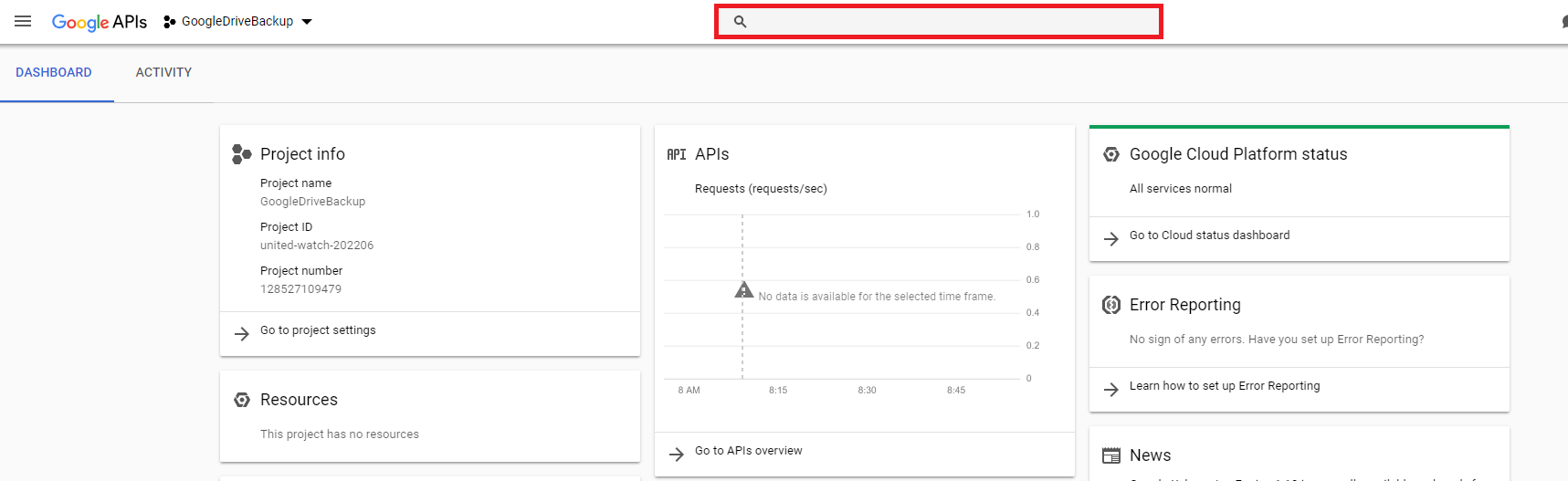
Task: Focus the top search input field
Action: (x=938, y=22)
